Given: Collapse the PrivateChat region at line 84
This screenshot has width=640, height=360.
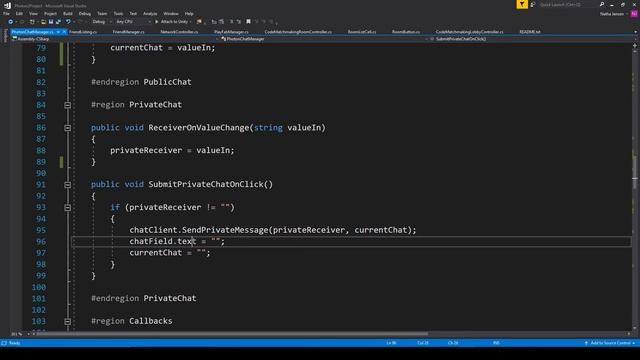Looking at the screenshot, I should coord(68,105).
